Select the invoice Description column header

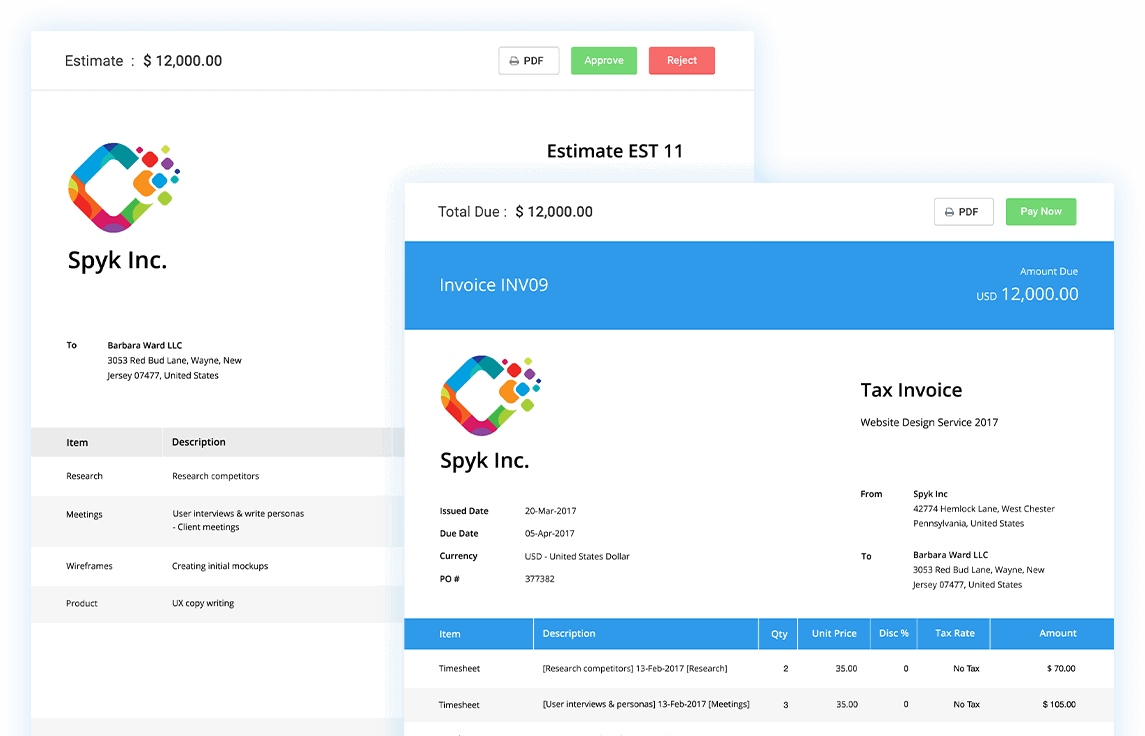pos(569,634)
